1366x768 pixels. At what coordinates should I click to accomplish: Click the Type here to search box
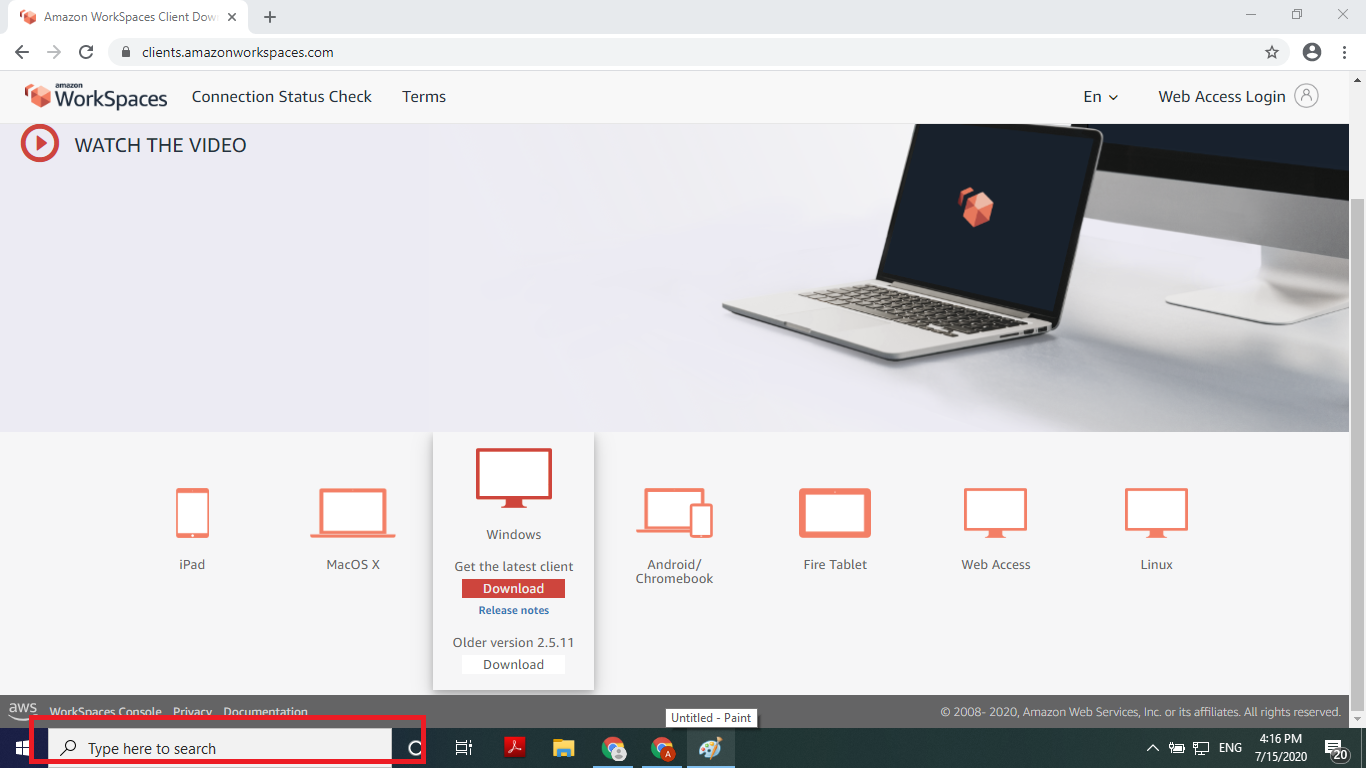(220, 748)
